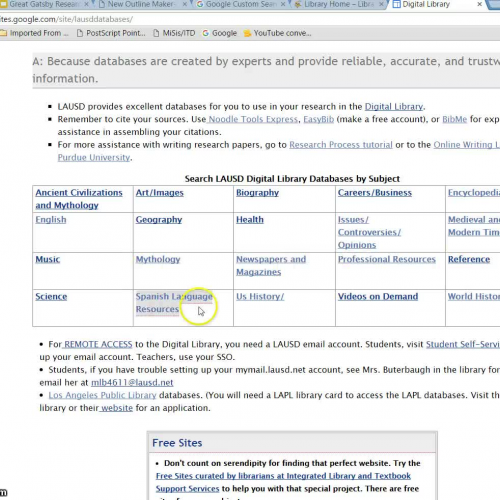500x500 pixels.
Task: Click the Free Sites heading
Action: (x=177, y=443)
